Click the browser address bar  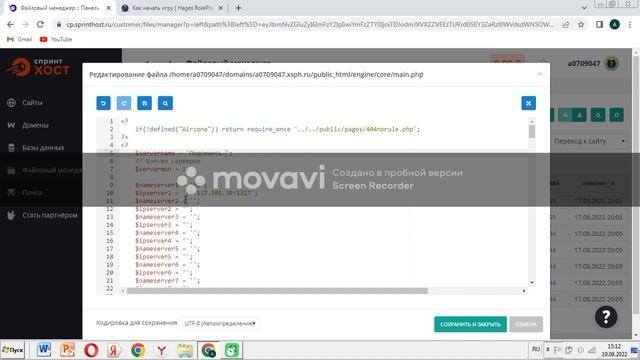coord(310,24)
